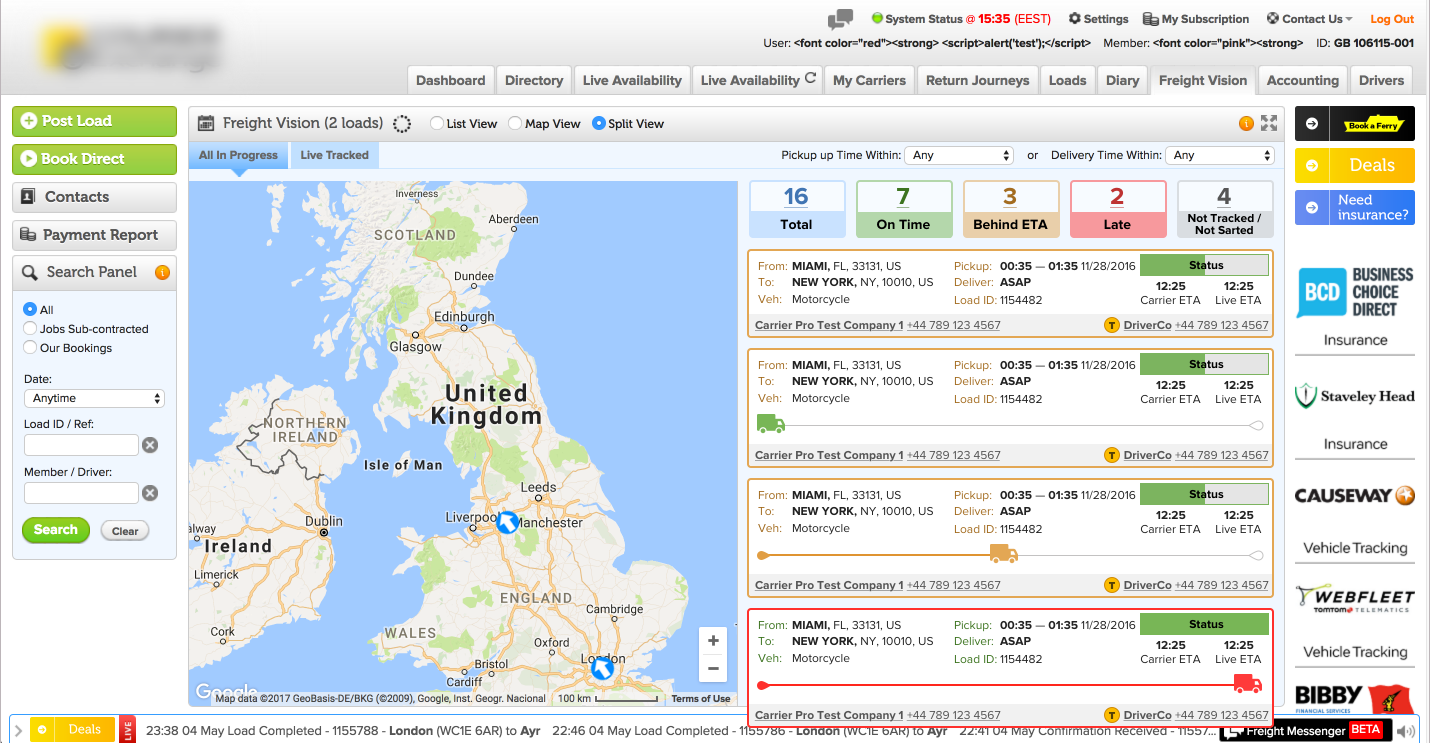Open the chat messages speech bubble icon
Image resolution: width=1430 pixels, height=743 pixels.
tap(840, 19)
